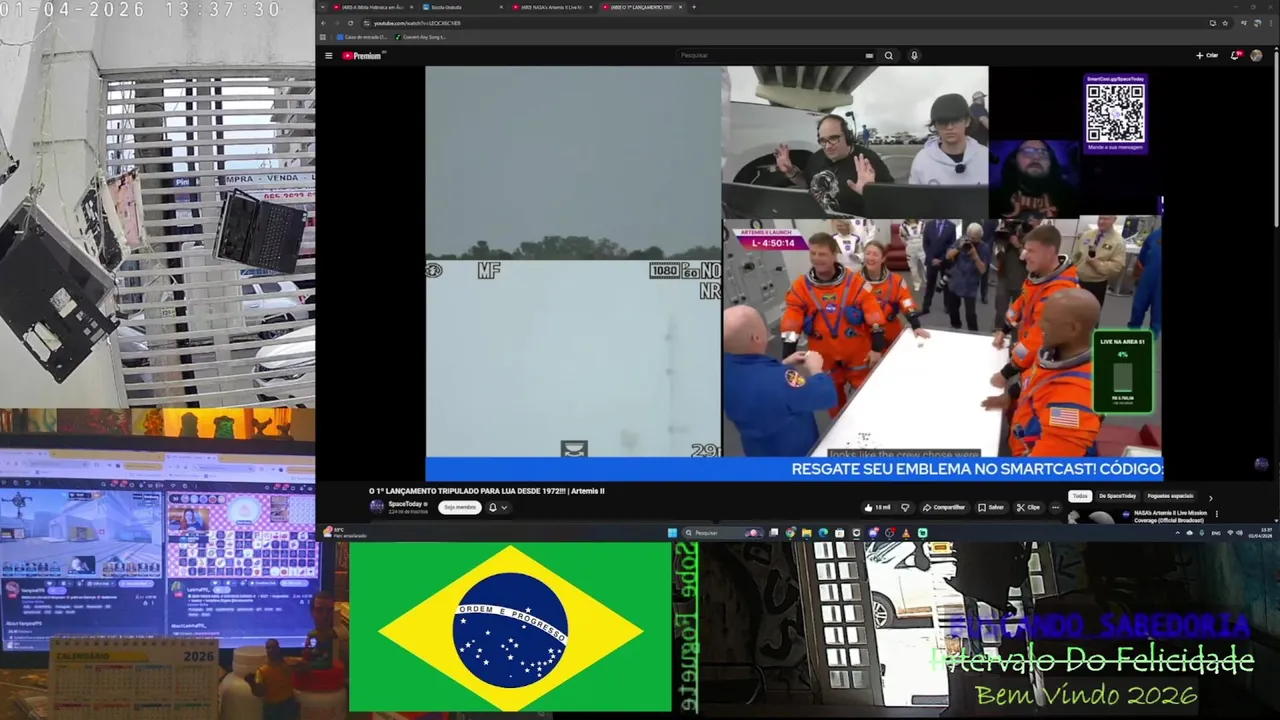This screenshot has height=720, width=1280.
Task: Switch to the Escola Gratuita browser tab
Action: (x=461, y=7)
